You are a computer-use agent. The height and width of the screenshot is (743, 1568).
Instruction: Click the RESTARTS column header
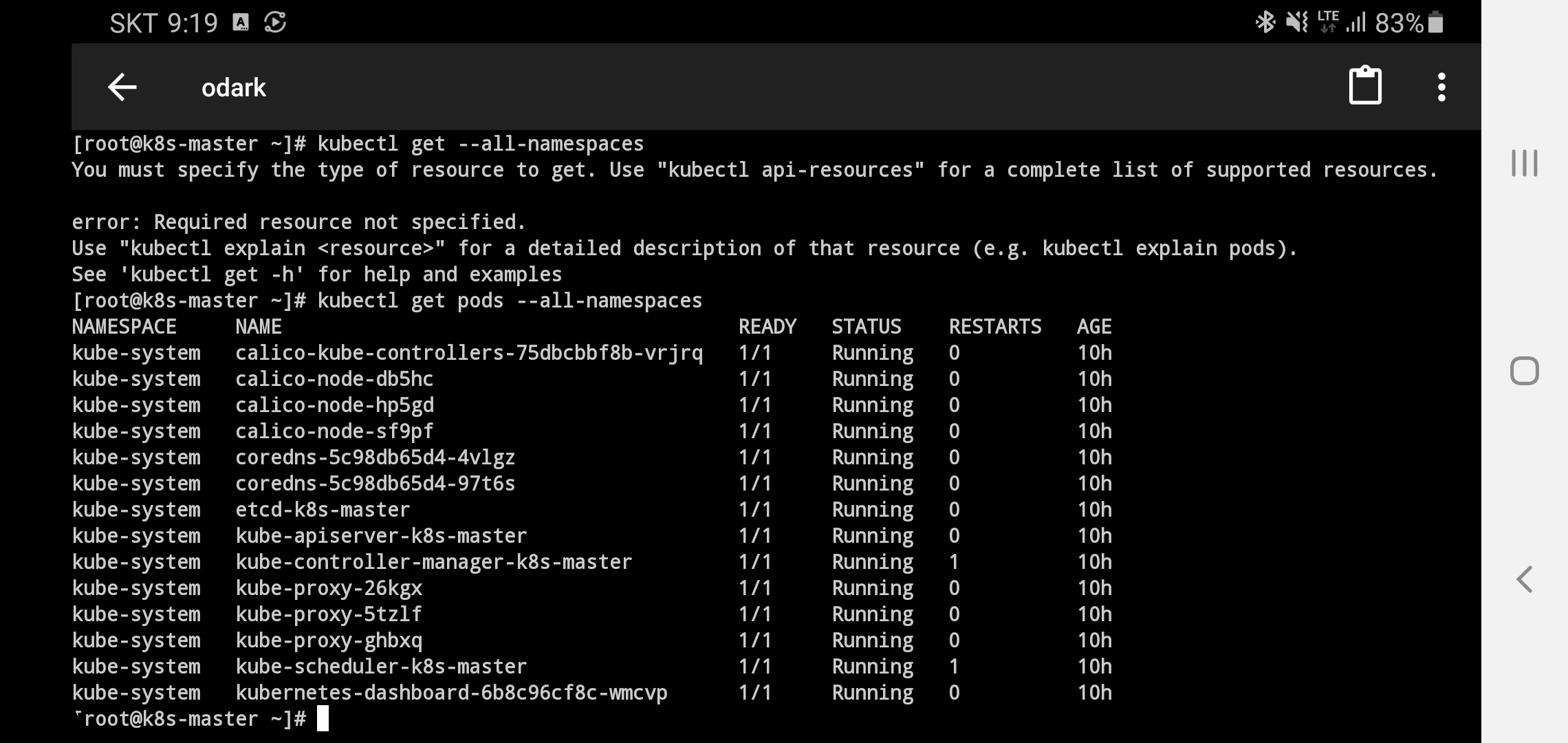click(995, 327)
